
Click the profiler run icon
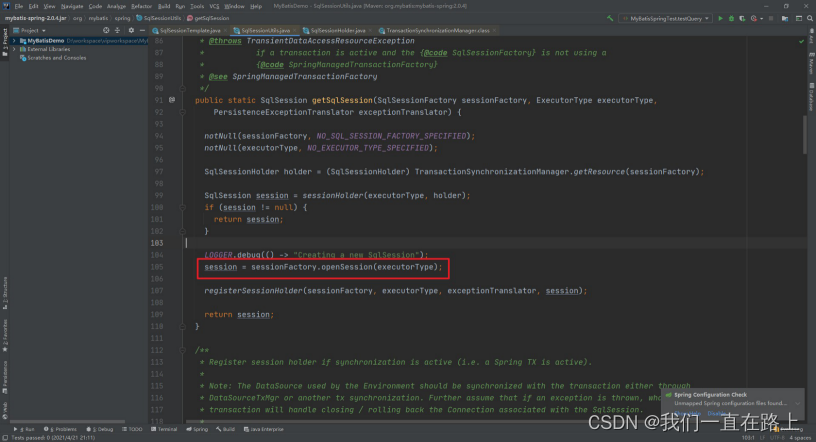[x=753, y=18]
